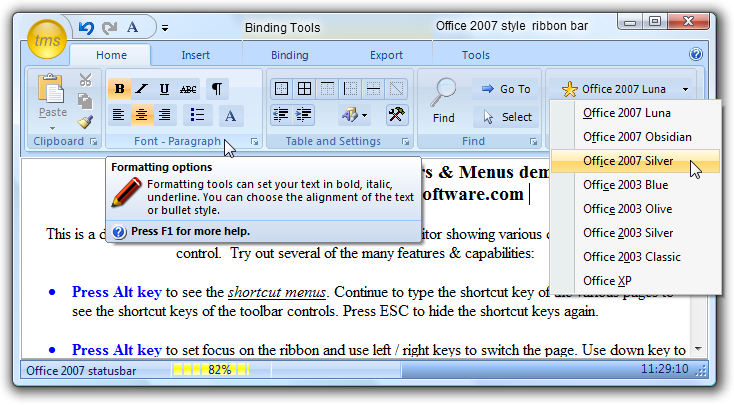
Task: Apply top border table icon
Action: coord(327,88)
